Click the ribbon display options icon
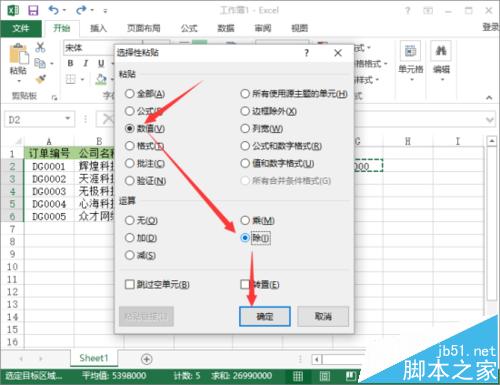The image size is (500, 385). 428,11
